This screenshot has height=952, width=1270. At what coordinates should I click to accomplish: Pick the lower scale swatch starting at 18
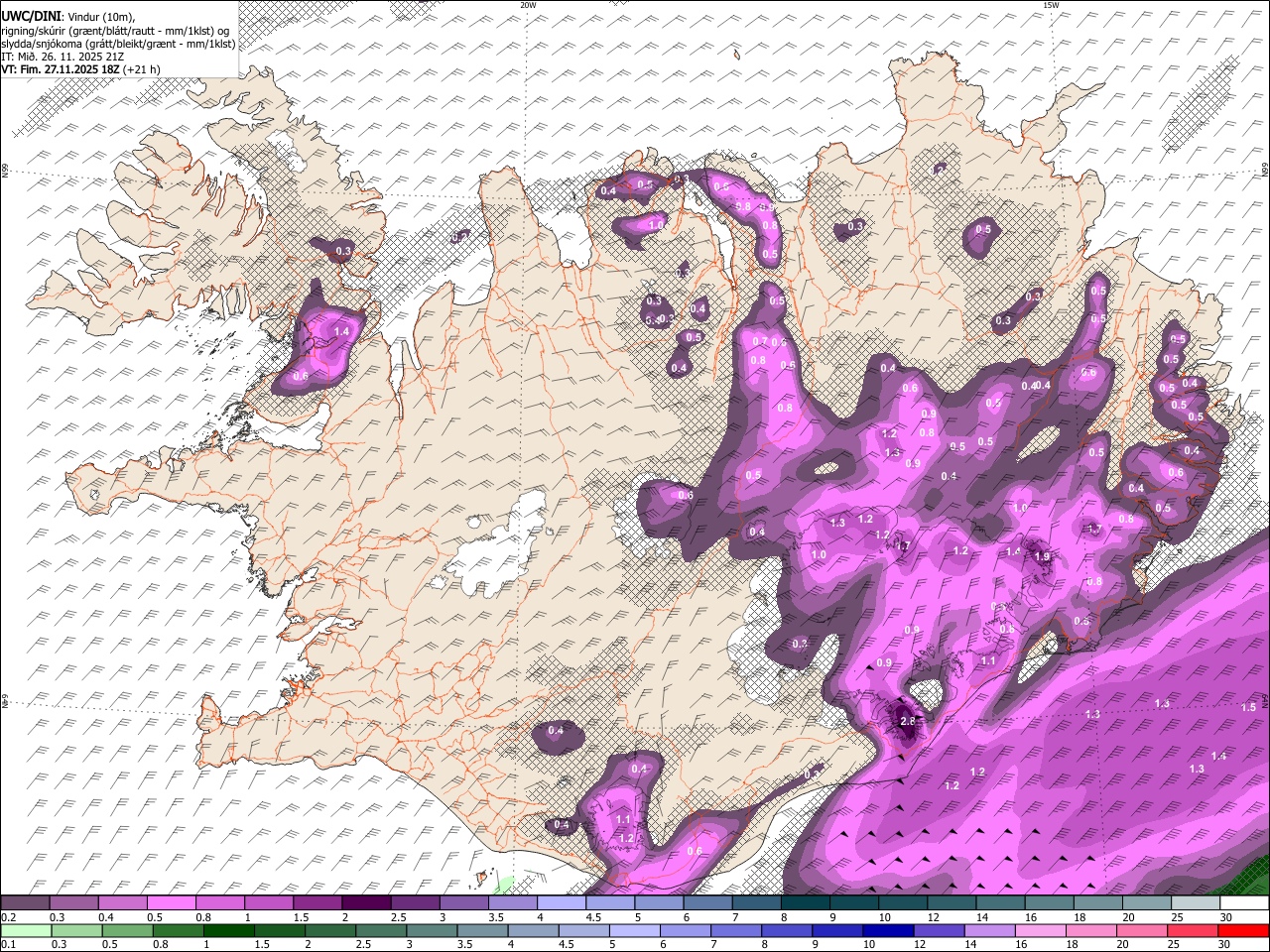tap(1092, 931)
